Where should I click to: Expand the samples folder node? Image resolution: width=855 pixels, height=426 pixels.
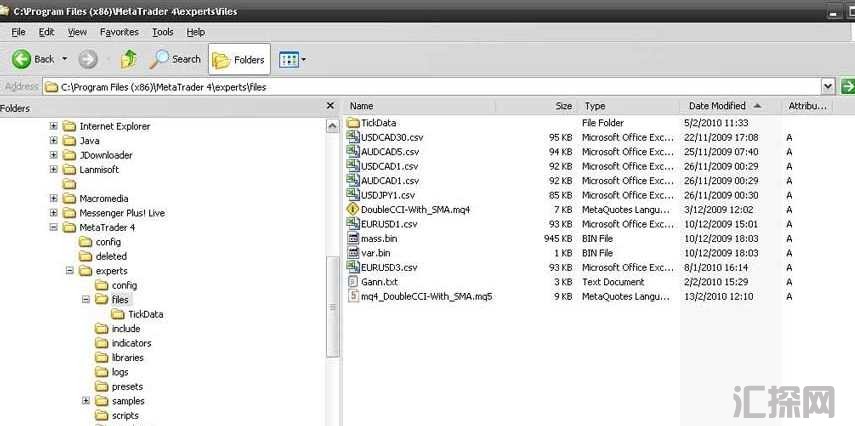pos(84,401)
